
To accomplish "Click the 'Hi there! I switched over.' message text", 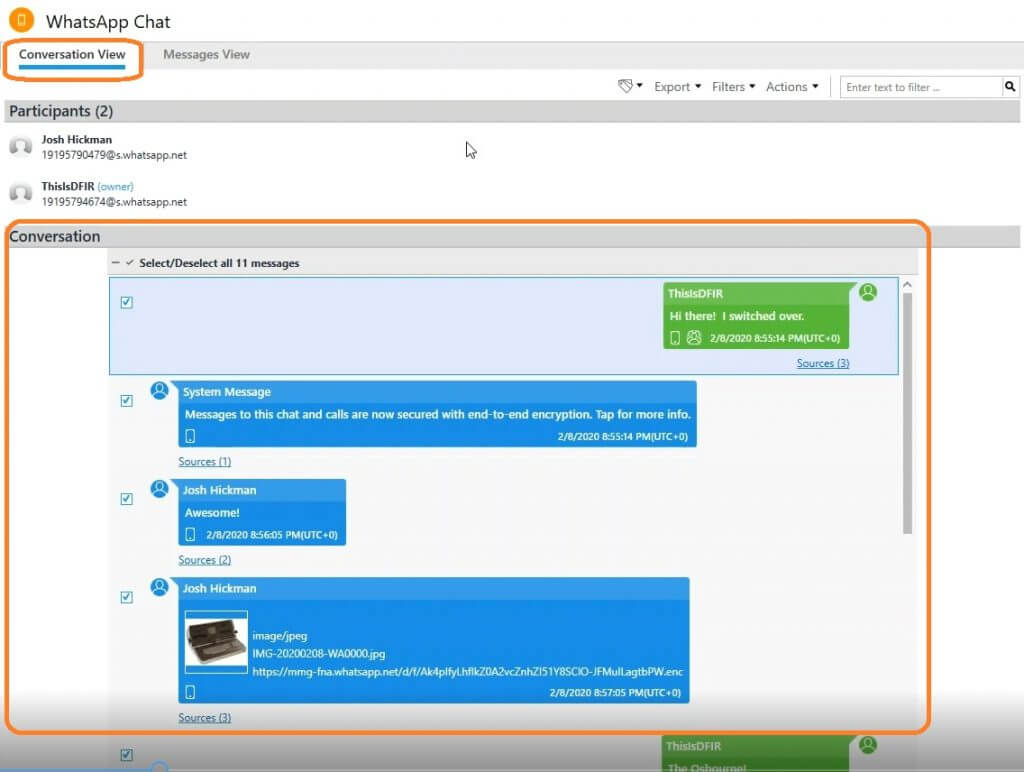I will click(x=737, y=316).
